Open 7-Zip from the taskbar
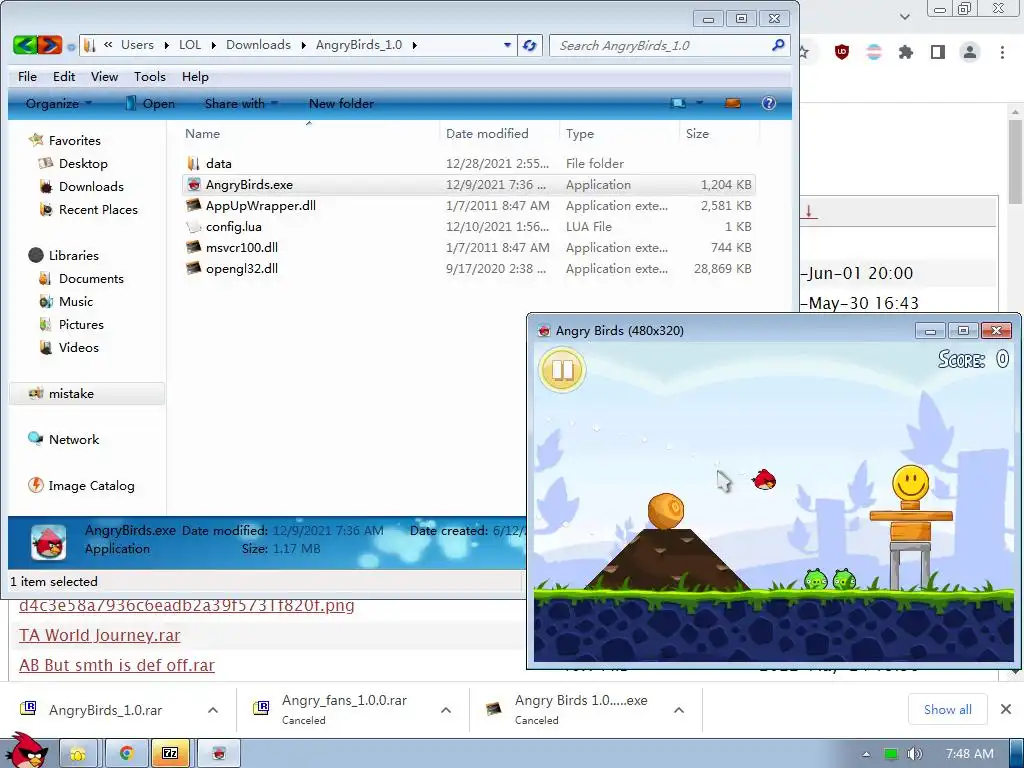The width and height of the screenshot is (1024, 768). 170,754
